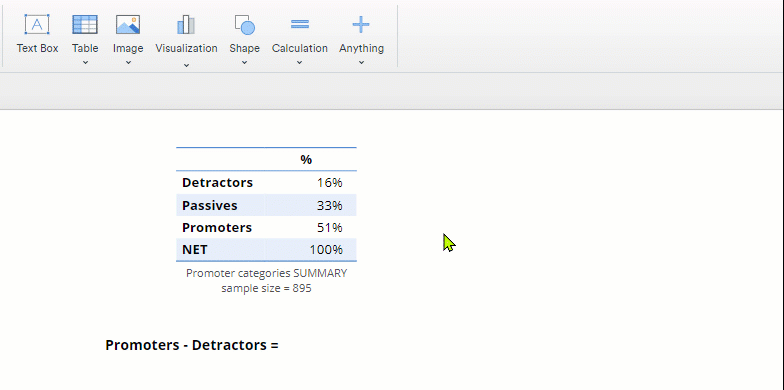Viewport: 784px width, 390px height.
Task: Select the 'Promoters - Detractors =' text box
Action: pyautogui.click(x=192, y=345)
